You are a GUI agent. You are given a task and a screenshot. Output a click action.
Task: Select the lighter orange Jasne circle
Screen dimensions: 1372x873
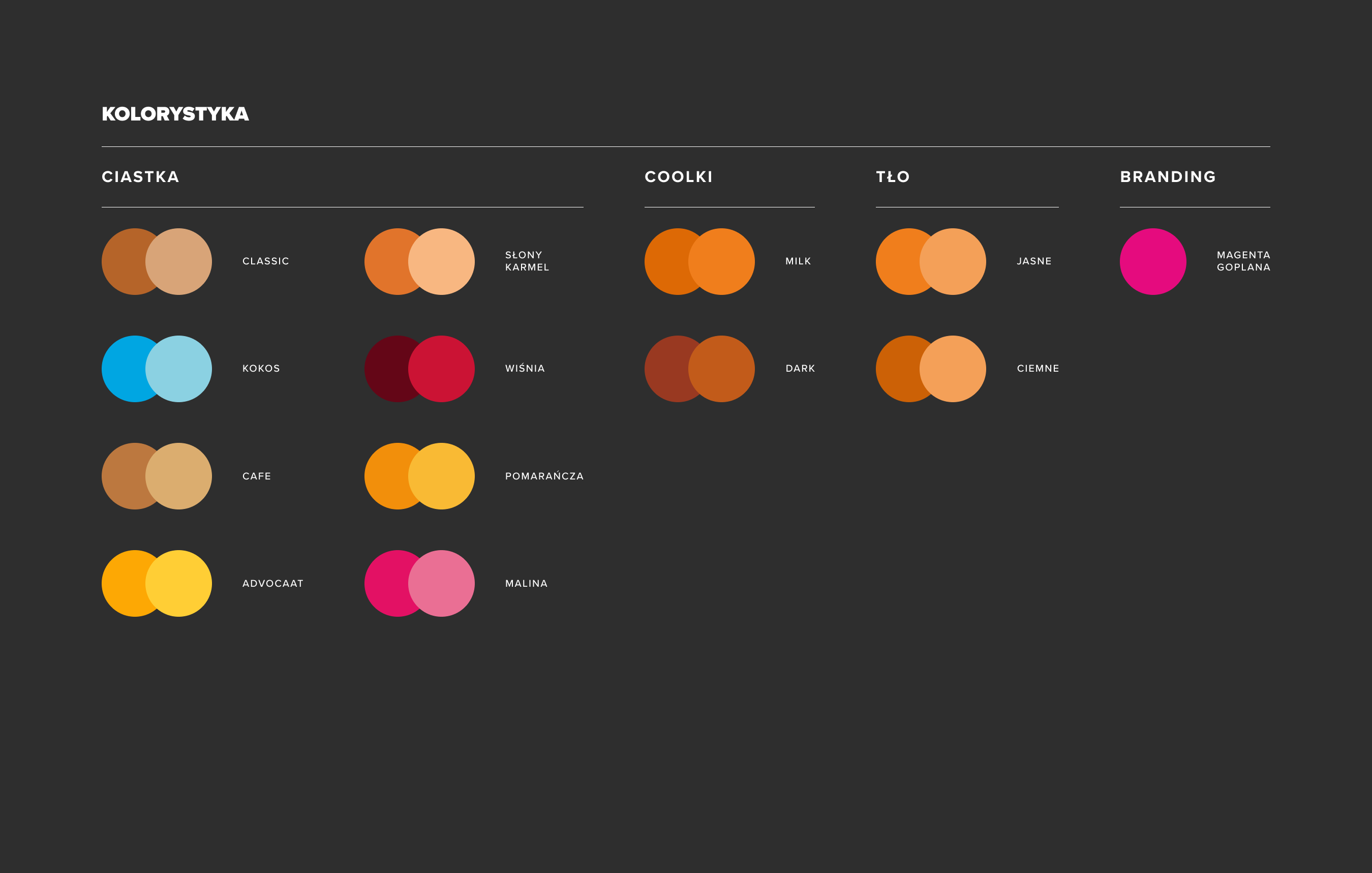[953, 261]
